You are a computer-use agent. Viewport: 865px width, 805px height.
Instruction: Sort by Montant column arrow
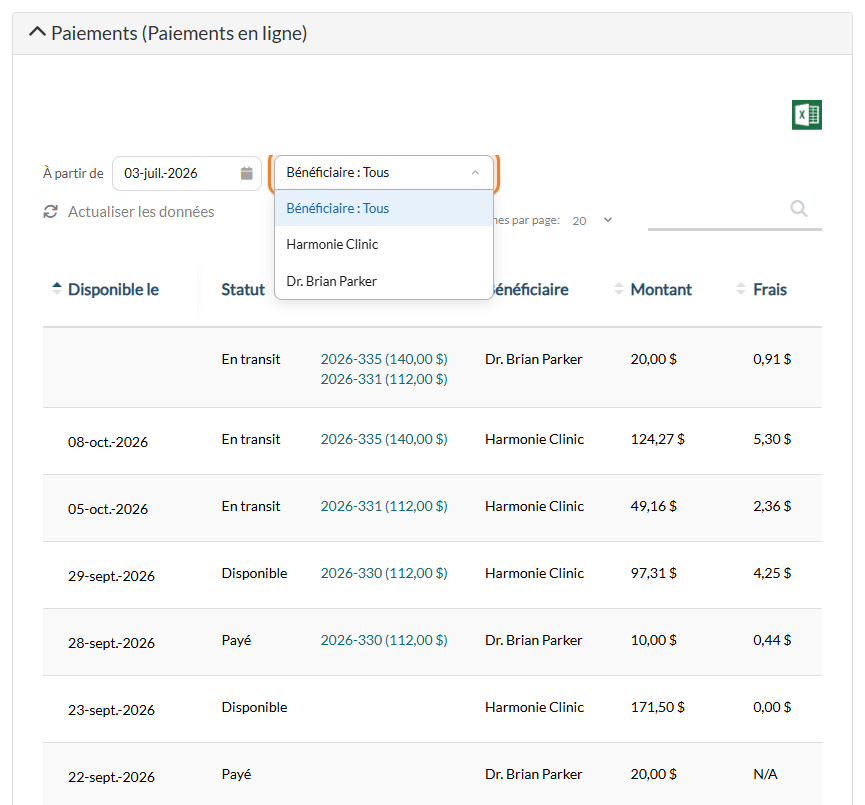[619, 289]
